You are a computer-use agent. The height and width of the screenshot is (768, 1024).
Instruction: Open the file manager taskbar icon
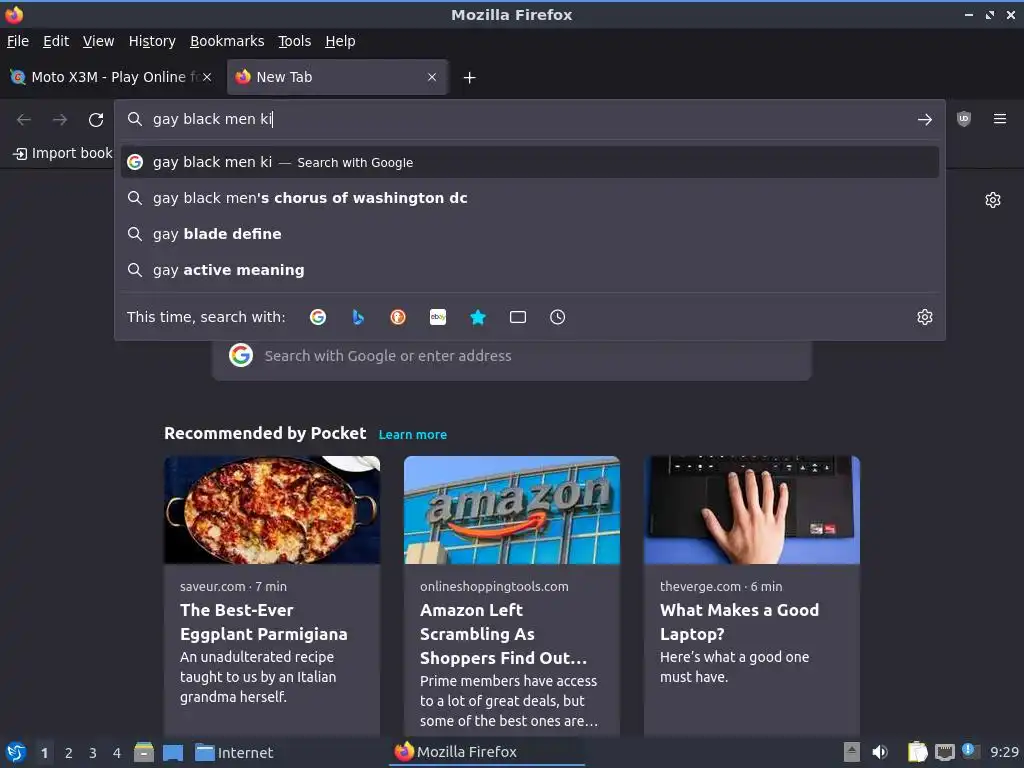144,752
